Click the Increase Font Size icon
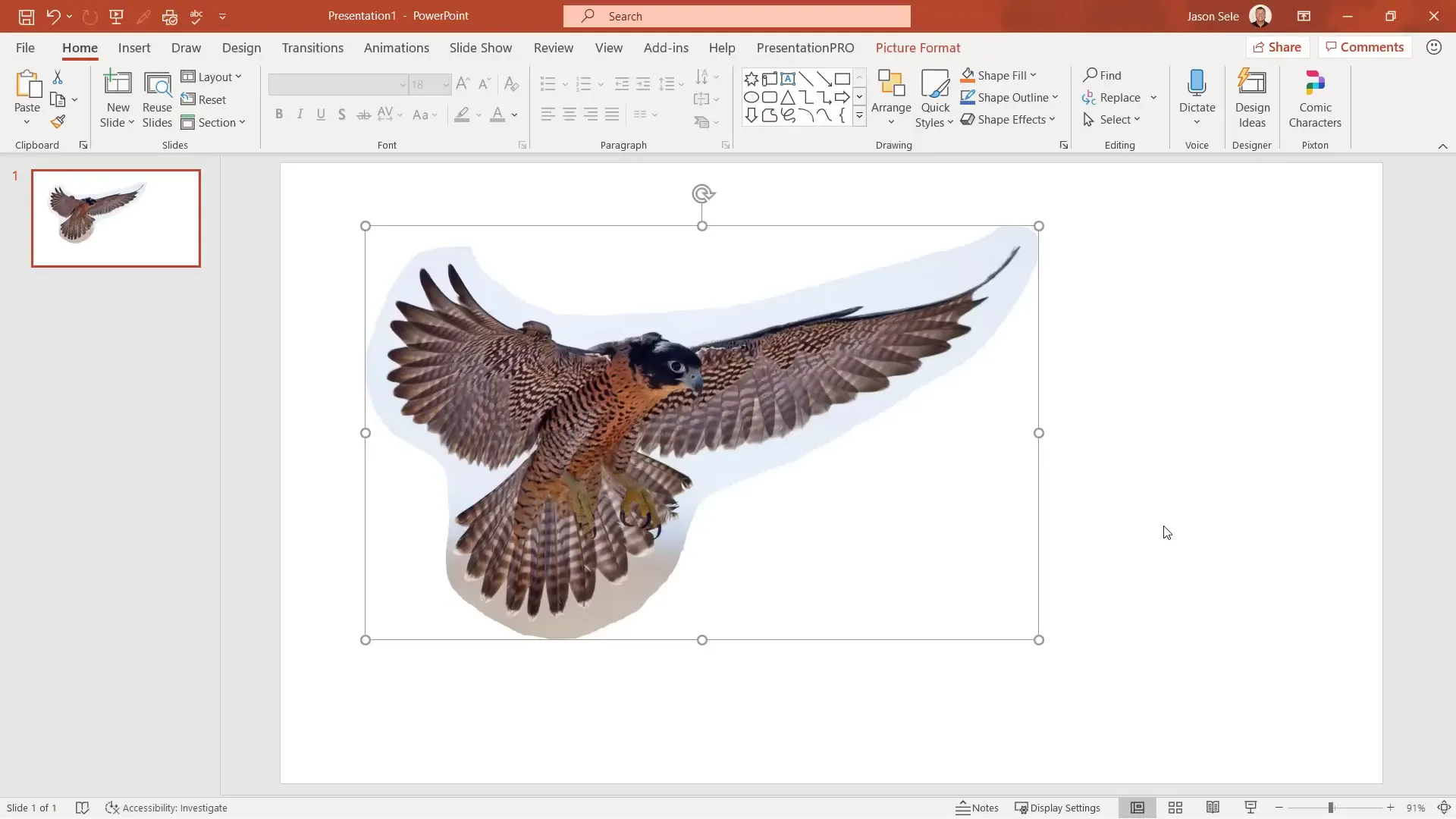The width and height of the screenshot is (1456, 819). click(x=463, y=84)
